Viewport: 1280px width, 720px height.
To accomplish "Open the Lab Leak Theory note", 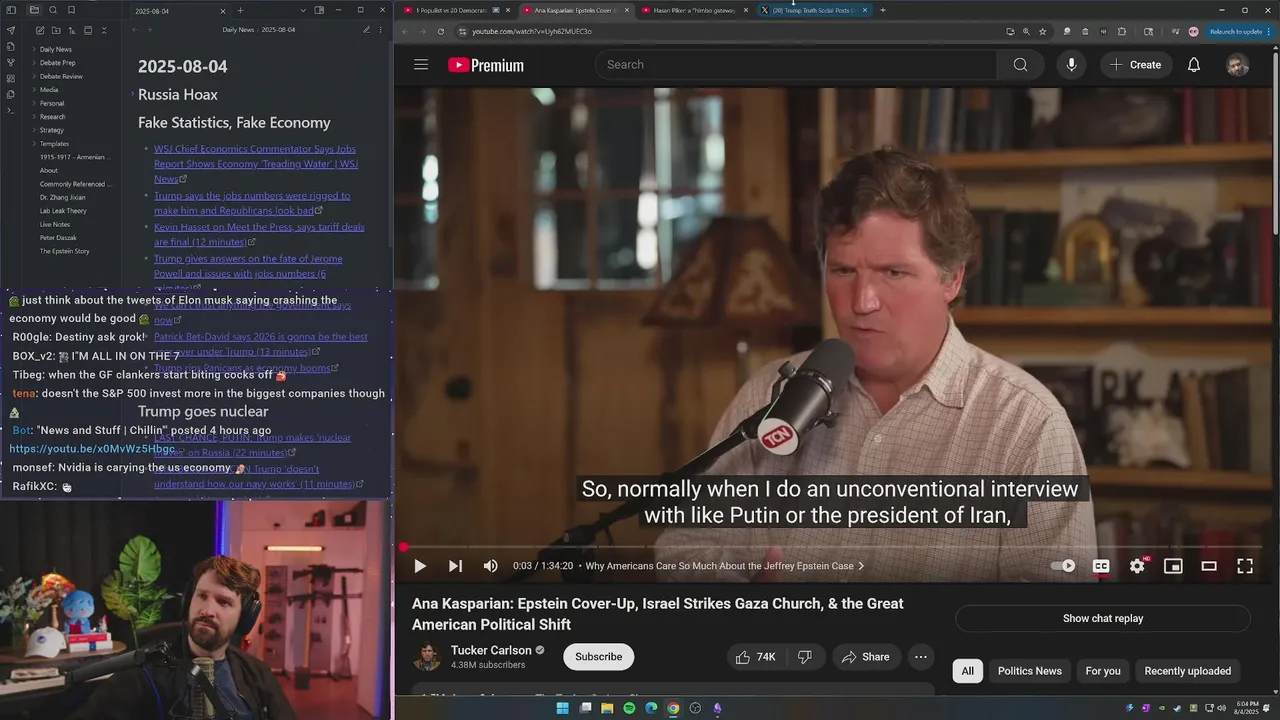I will point(63,211).
